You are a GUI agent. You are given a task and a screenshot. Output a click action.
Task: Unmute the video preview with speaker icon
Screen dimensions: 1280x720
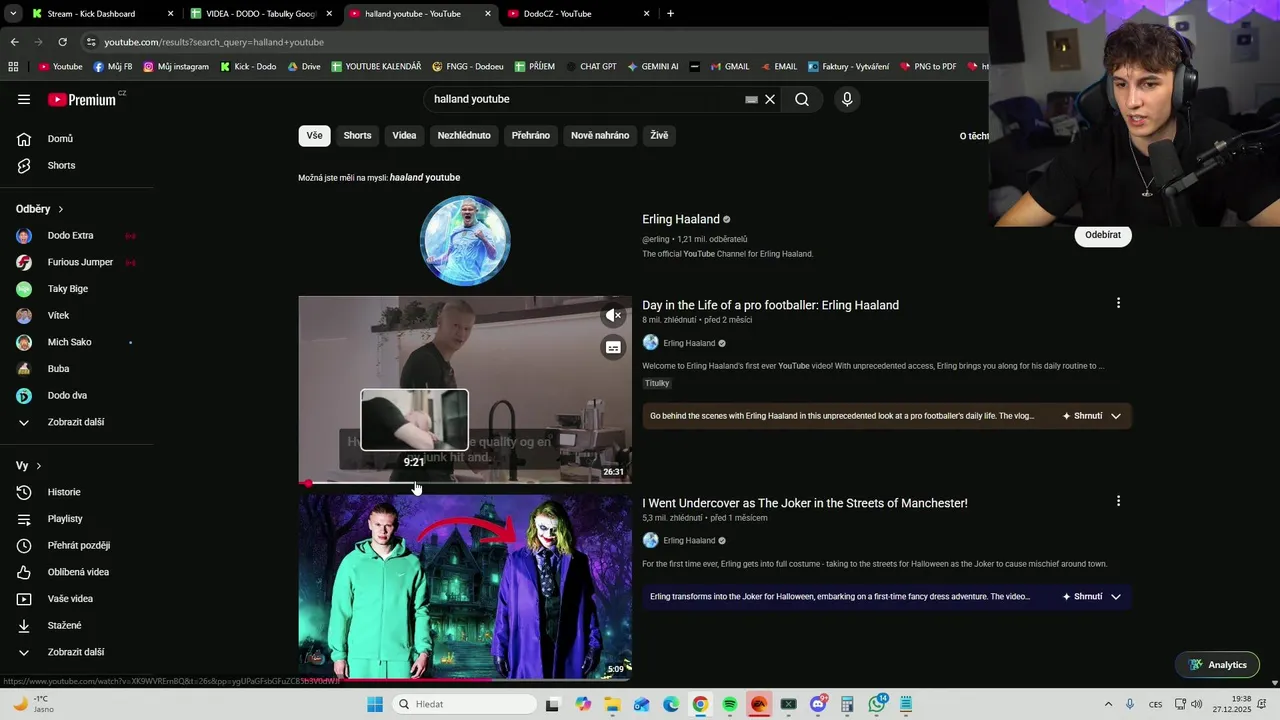(x=613, y=315)
